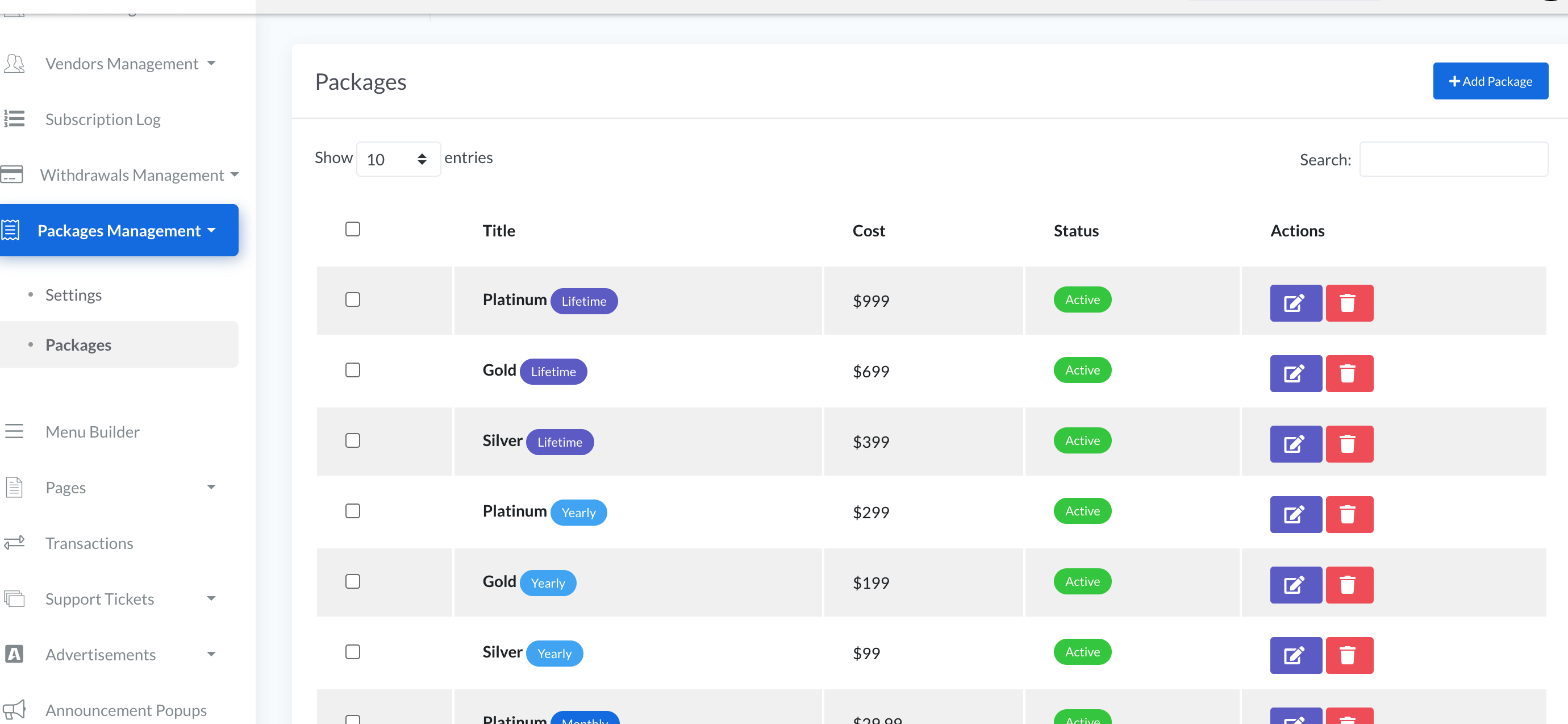Delete the Silver Yearly package
This screenshot has width=1568, height=724.
[1349, 655]
